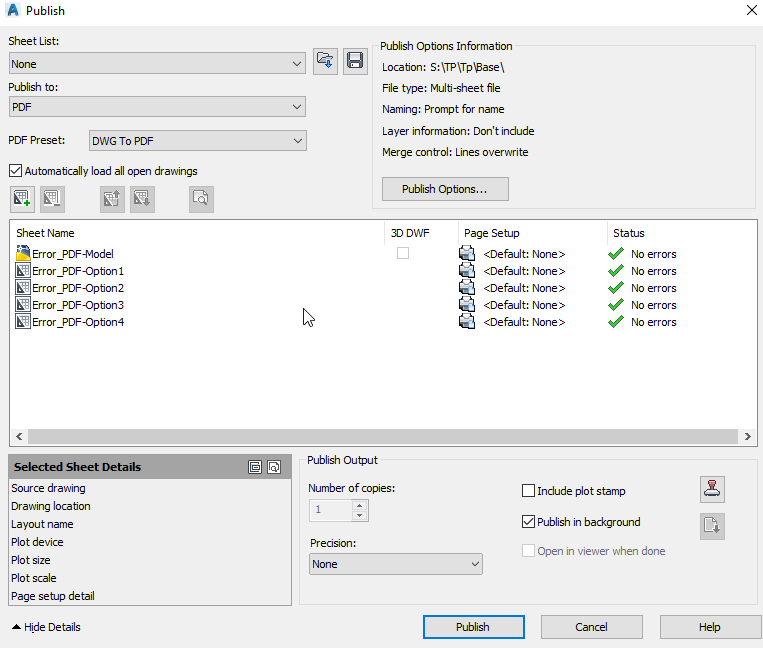
Task: Click printer icon in Error_PDF-Option2 page setup
Action: [467, 288]
